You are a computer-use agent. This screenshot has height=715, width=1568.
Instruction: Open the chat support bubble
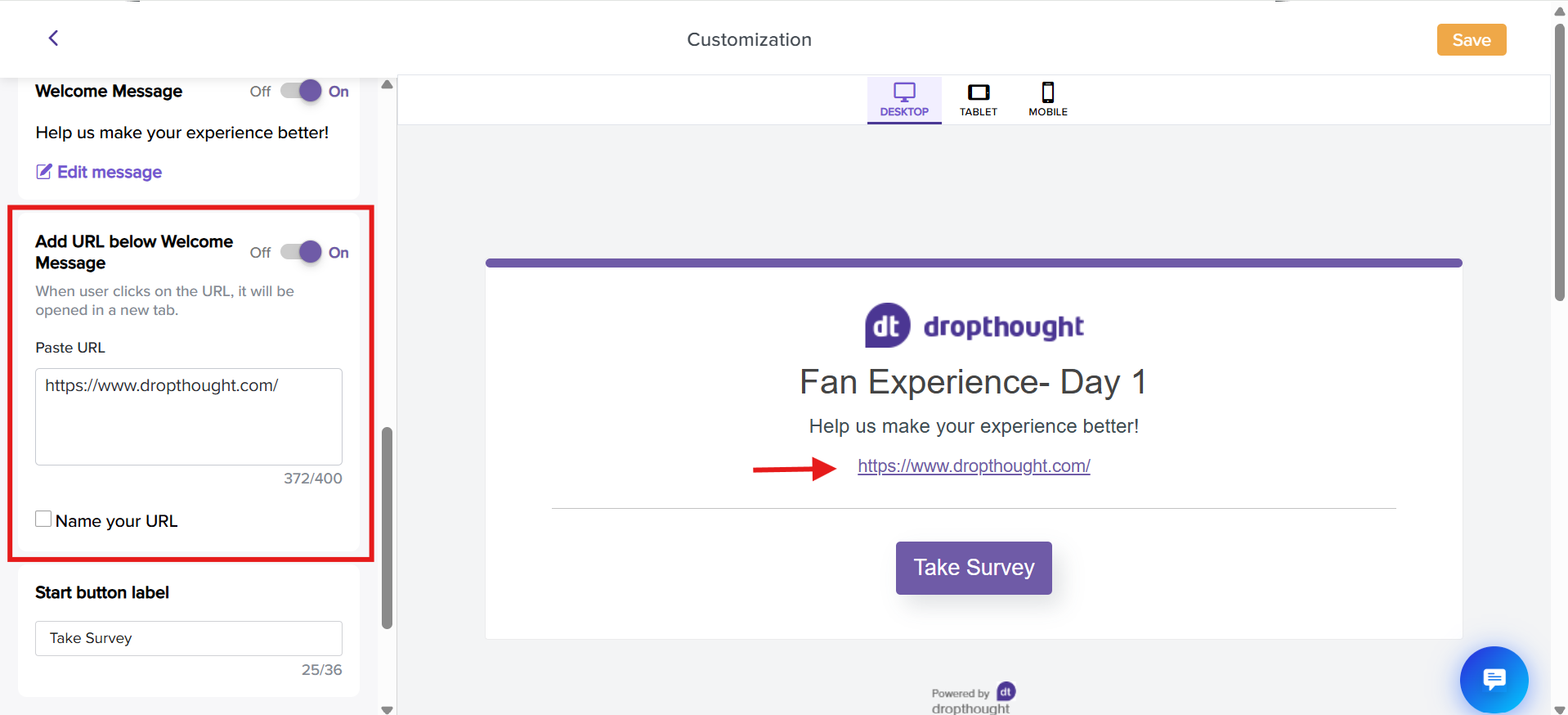(1494, 679)
